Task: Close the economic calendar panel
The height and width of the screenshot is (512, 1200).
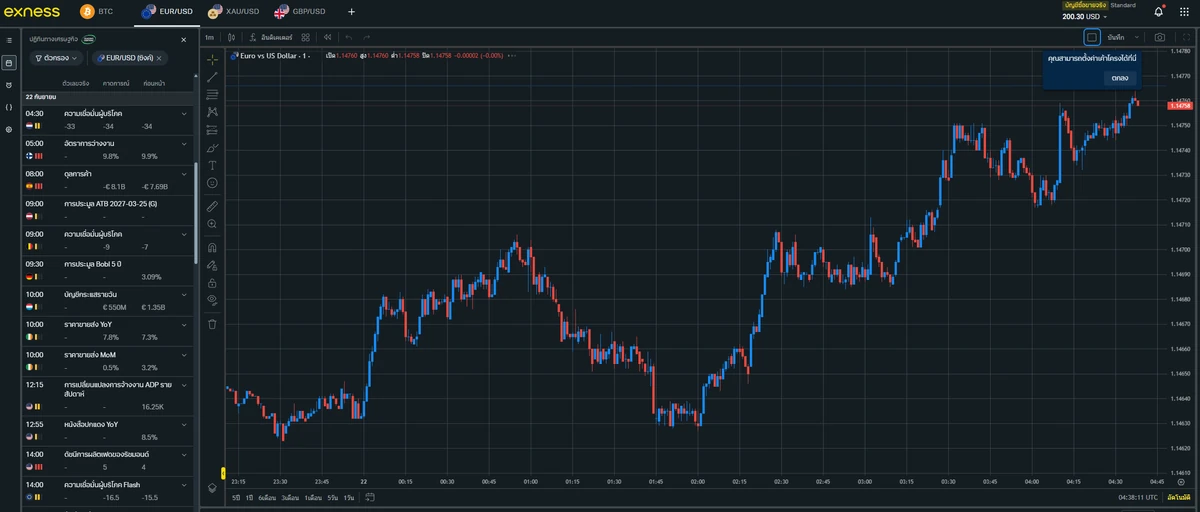Action: click(183, 40)
